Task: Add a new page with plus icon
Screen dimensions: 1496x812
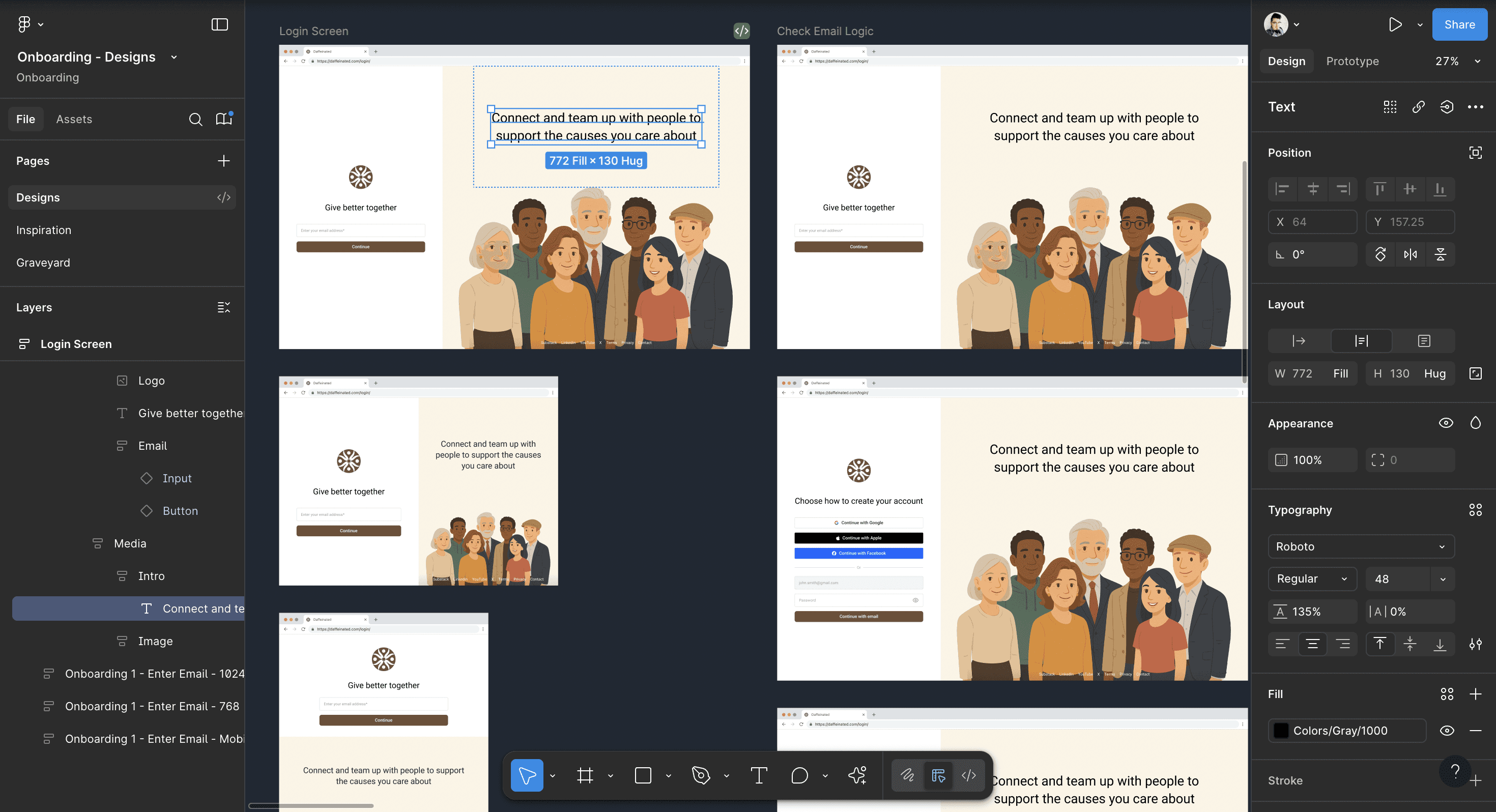Action: click(x=223, y=161)
